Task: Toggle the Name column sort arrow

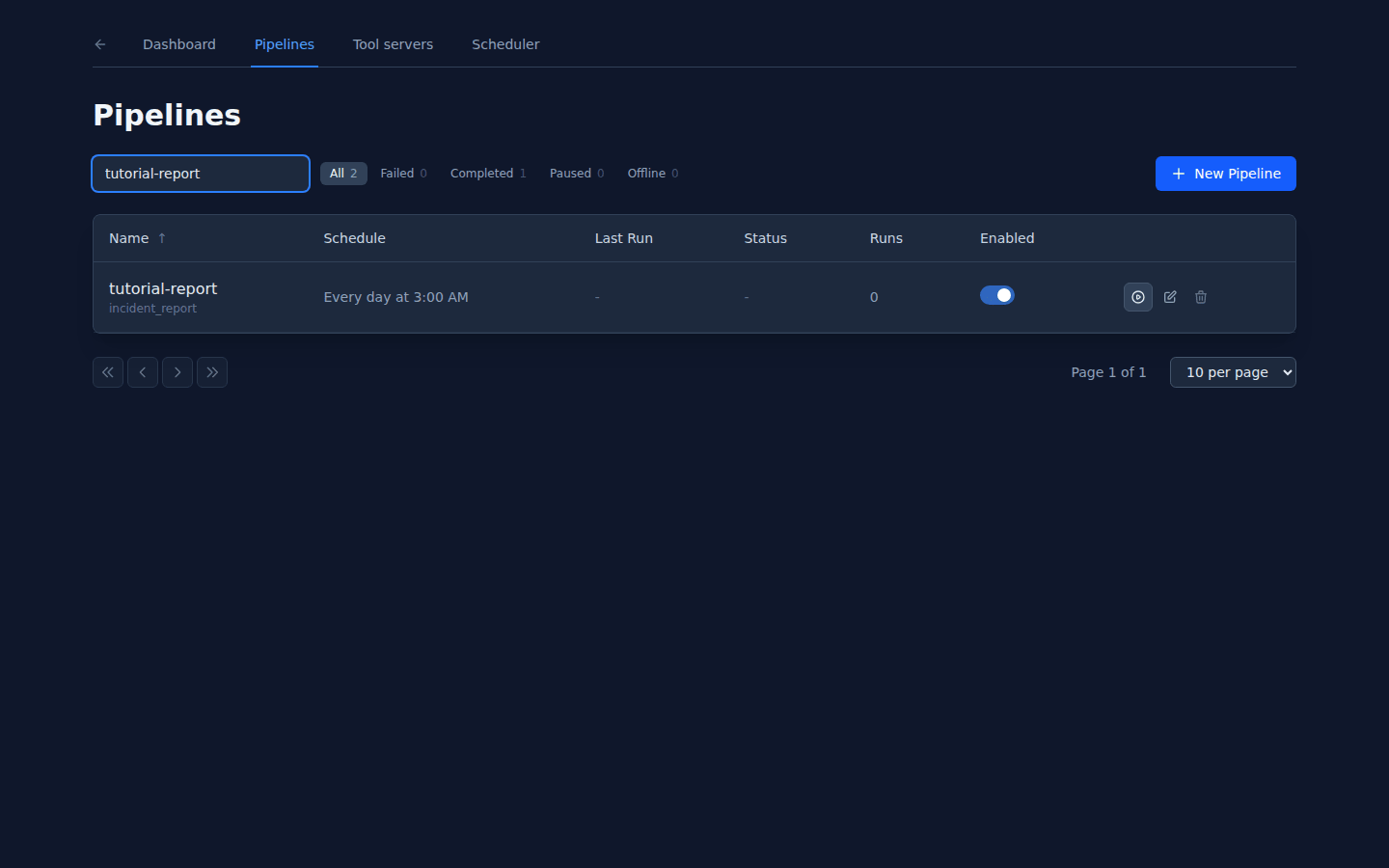Action: [162, 238]
